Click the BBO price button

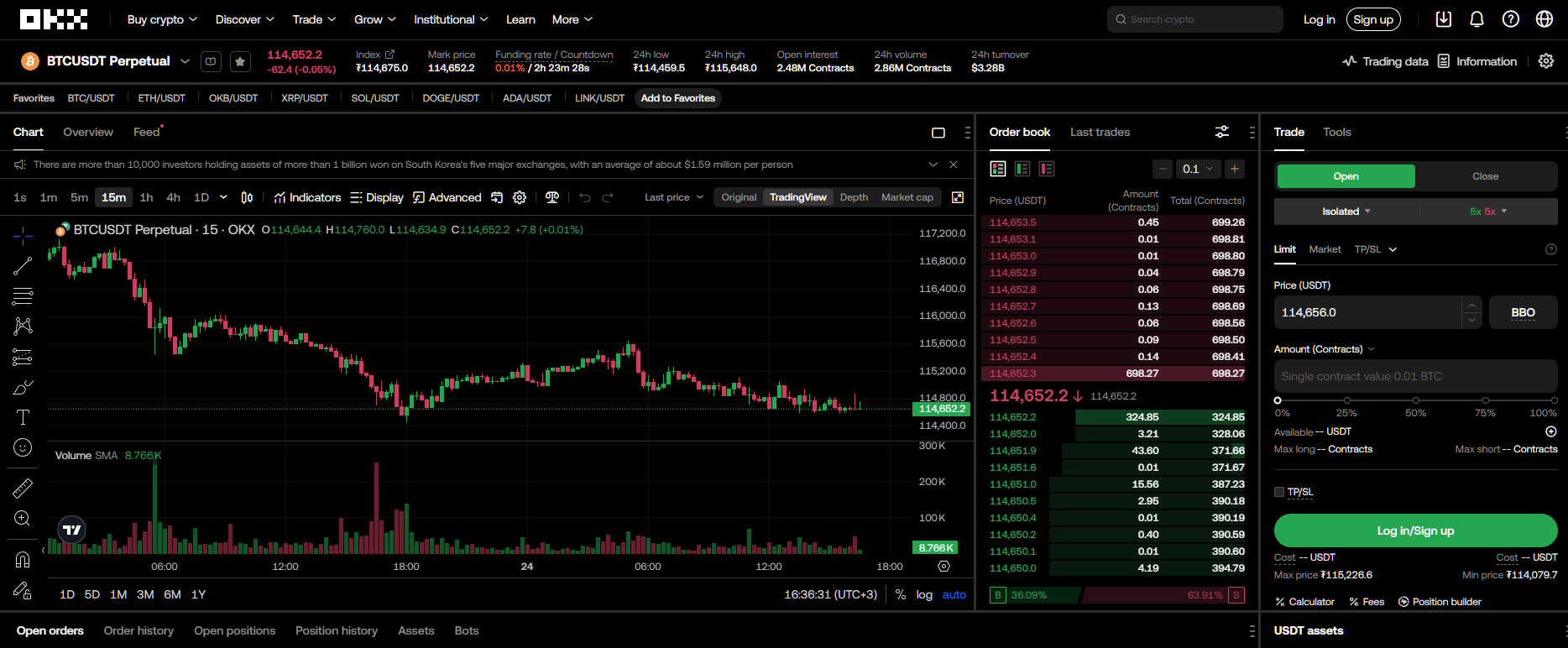(x=1523, y=312)
